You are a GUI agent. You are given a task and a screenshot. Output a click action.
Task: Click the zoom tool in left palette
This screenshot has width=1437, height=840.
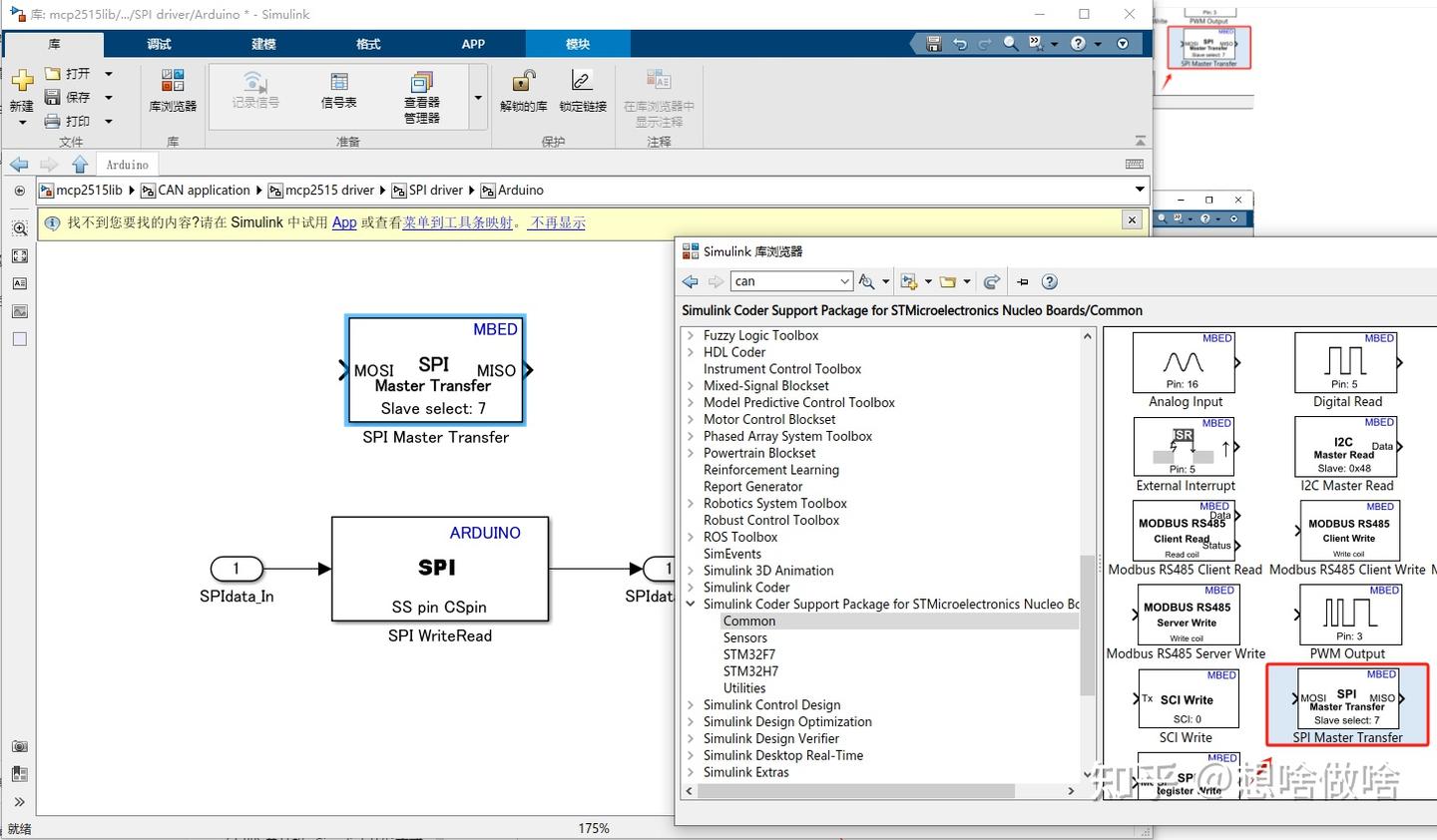pyautogui.click(x=19, y=228)
